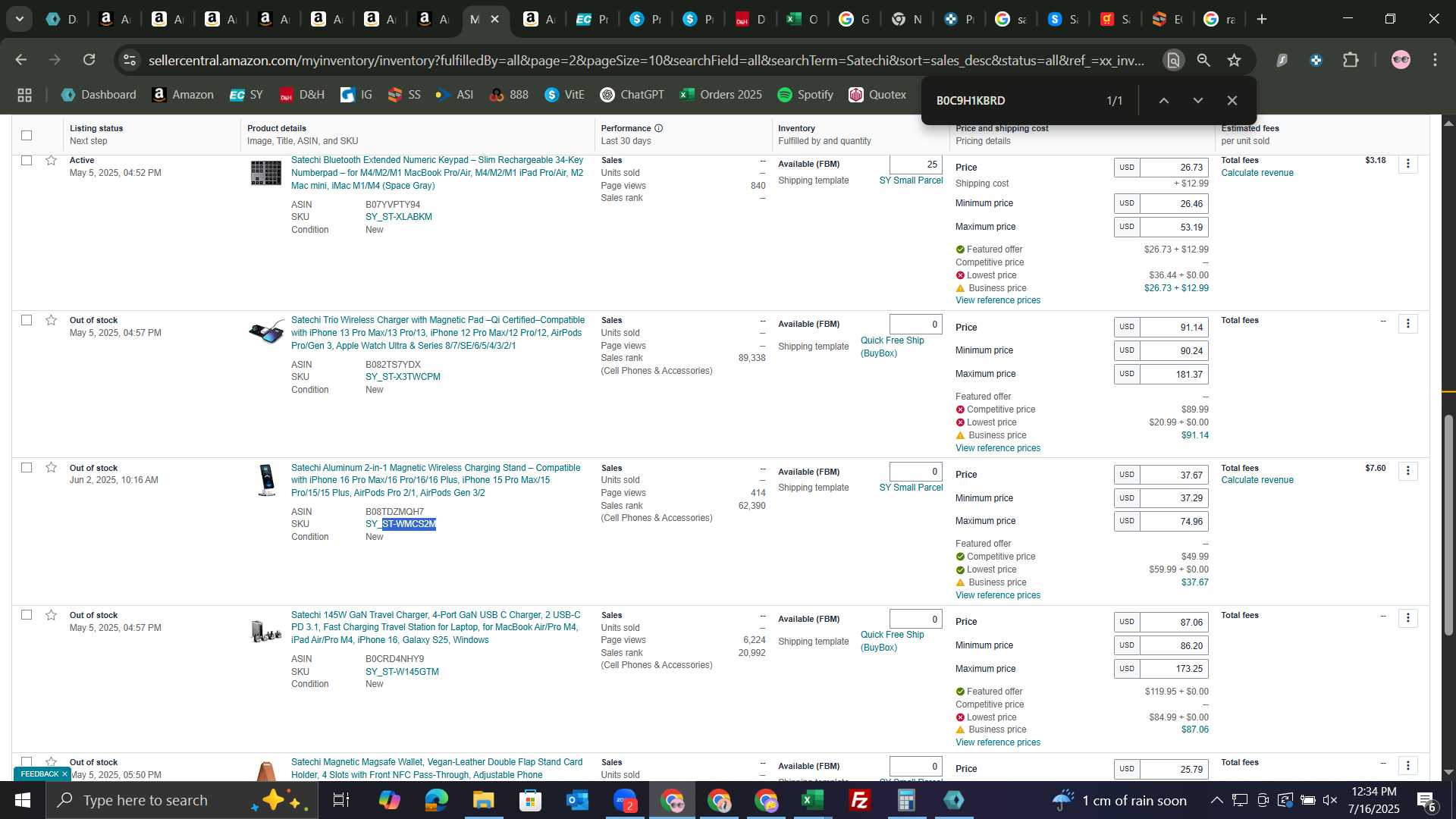Open File Explorer from taskbar
The height and width of the screenshot is (819, 1456).
[x=483, y=800]
